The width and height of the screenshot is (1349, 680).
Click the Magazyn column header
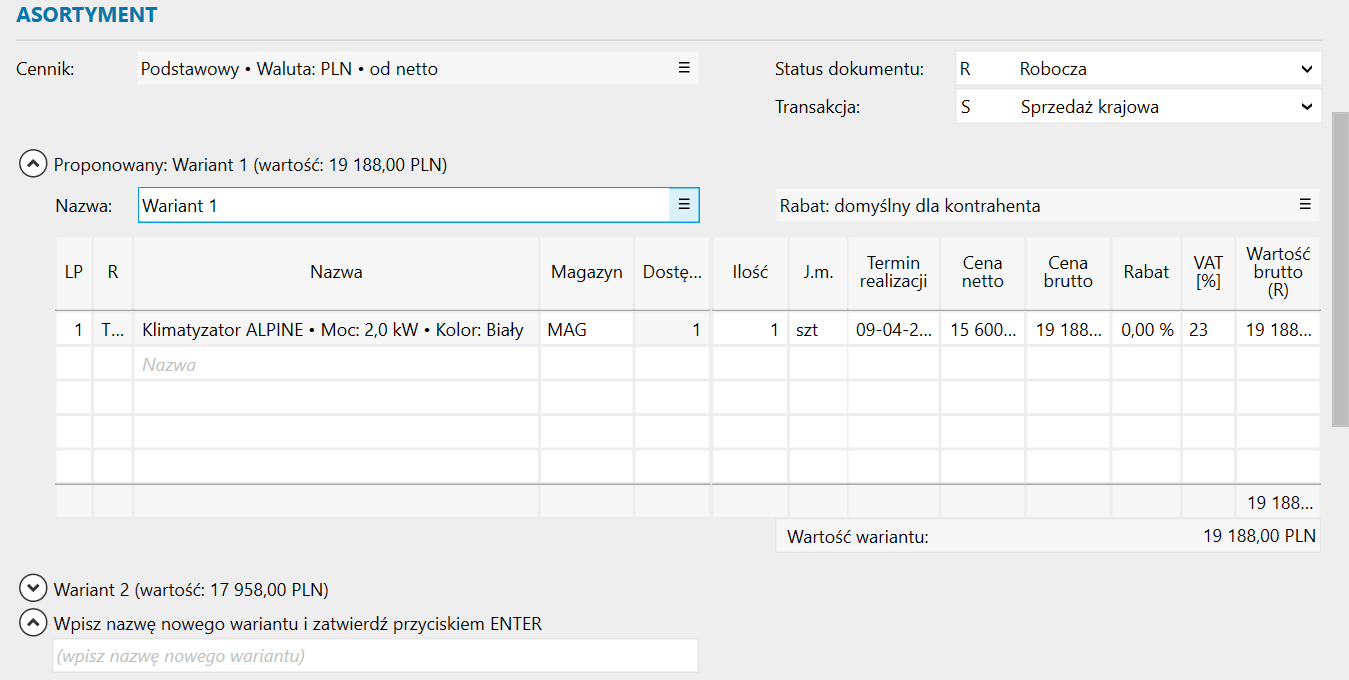(586, 272)
